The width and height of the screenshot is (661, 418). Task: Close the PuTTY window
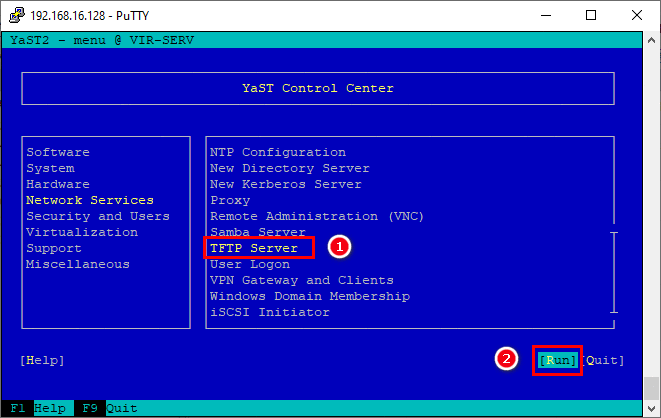click(x=637, y=15)
